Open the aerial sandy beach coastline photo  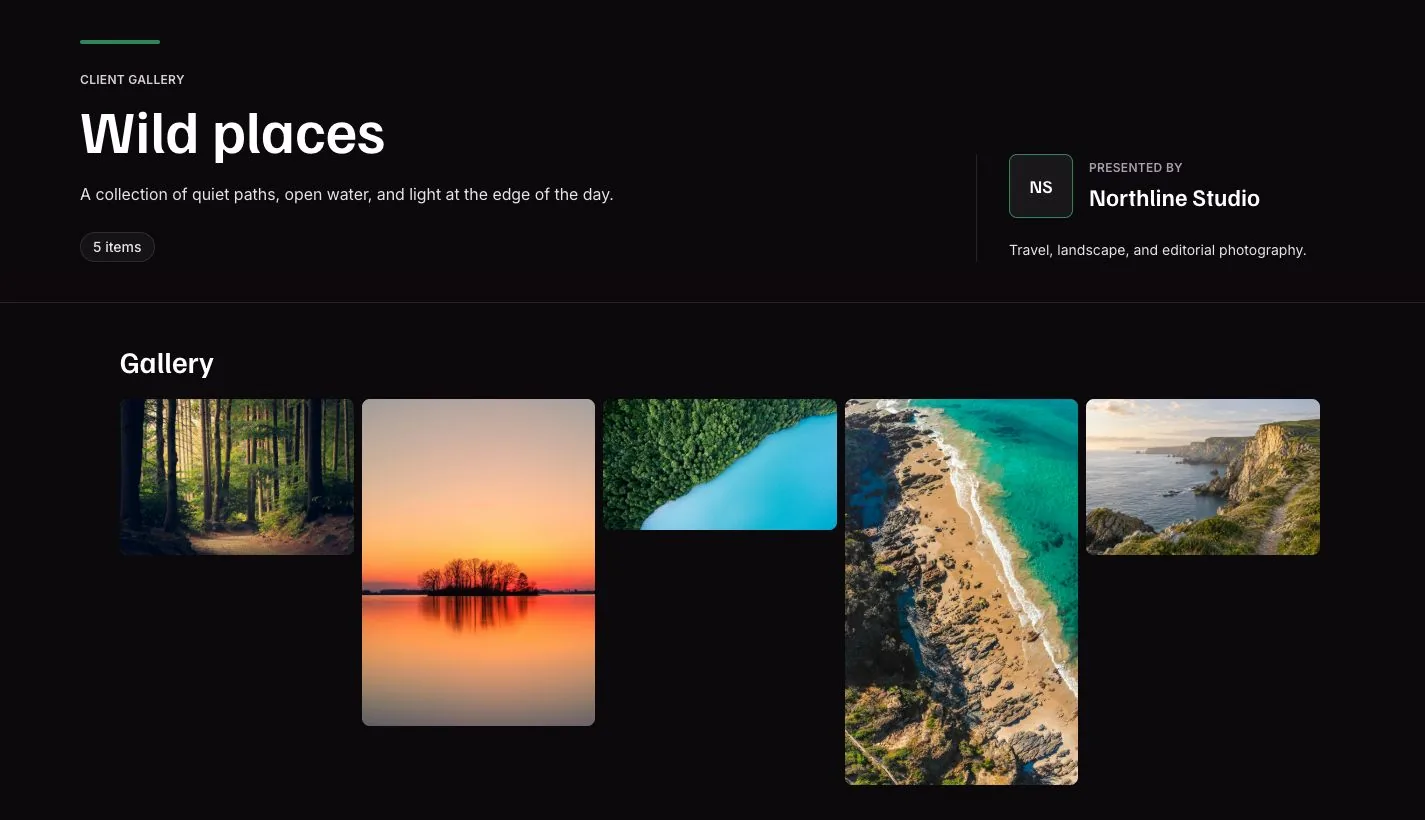[961, 592]
